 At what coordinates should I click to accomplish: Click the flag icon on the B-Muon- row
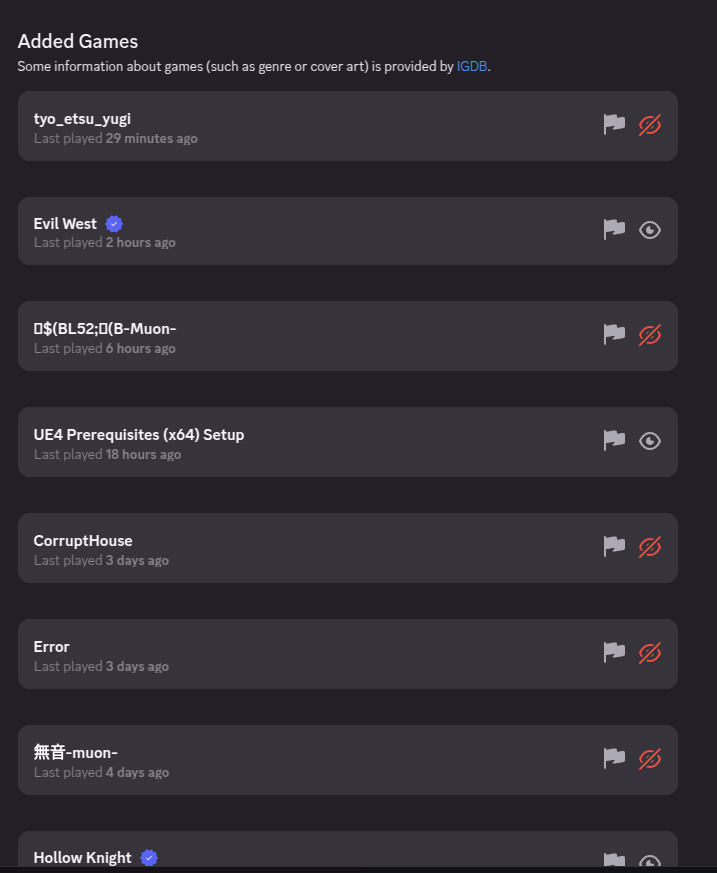coord(614,335)
